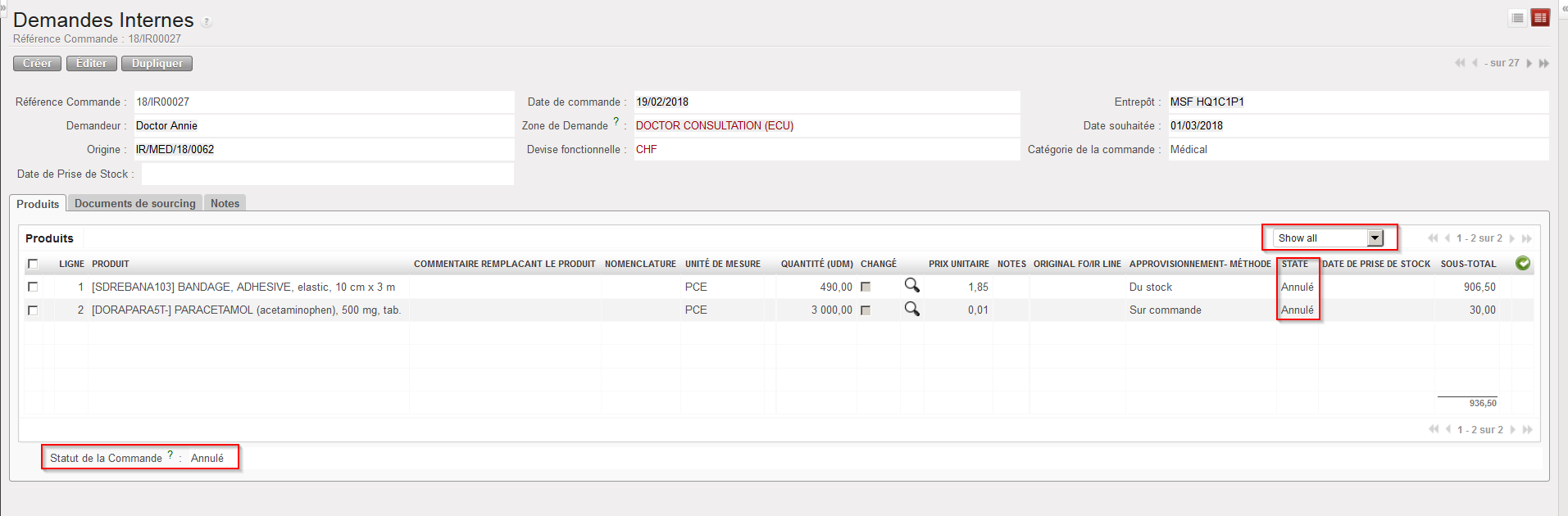Check the box for line 2 PARACETAMOL
The image size is (1568, 516).
point(33,310)
